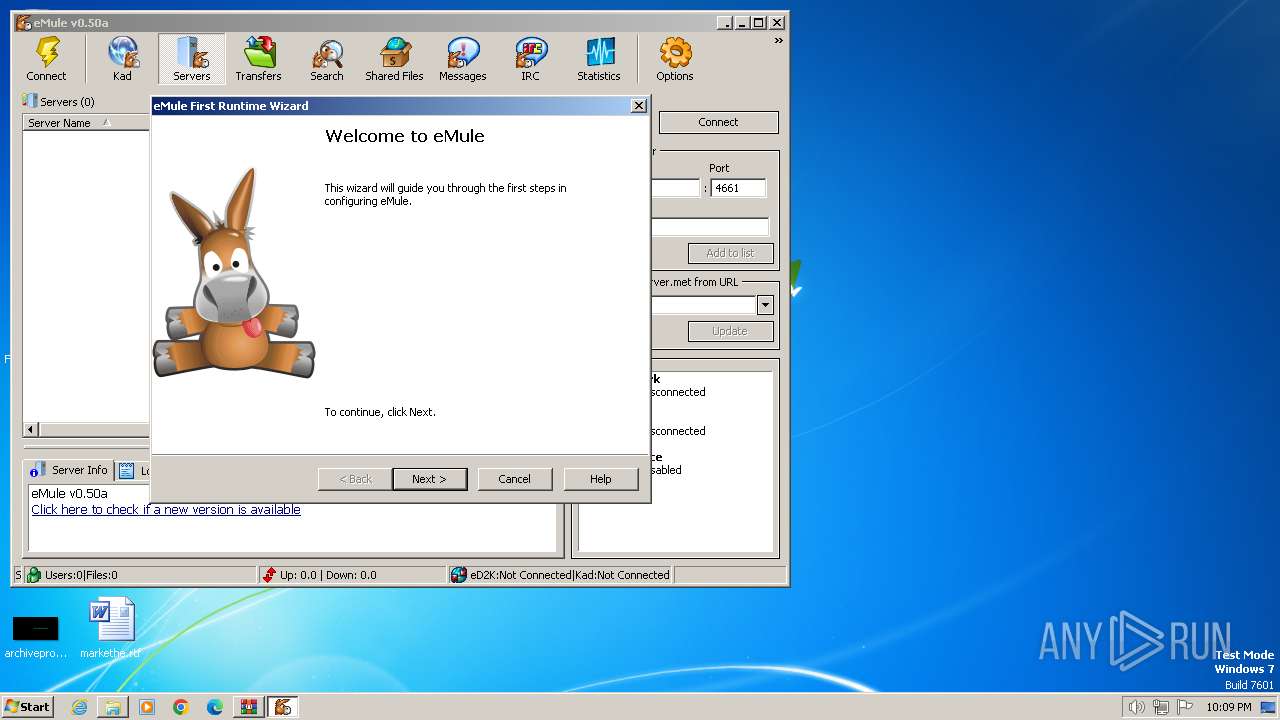Click the Servers (0) list header icon
Viewport: 1280px width, 720px height.
tap(30, 101)
